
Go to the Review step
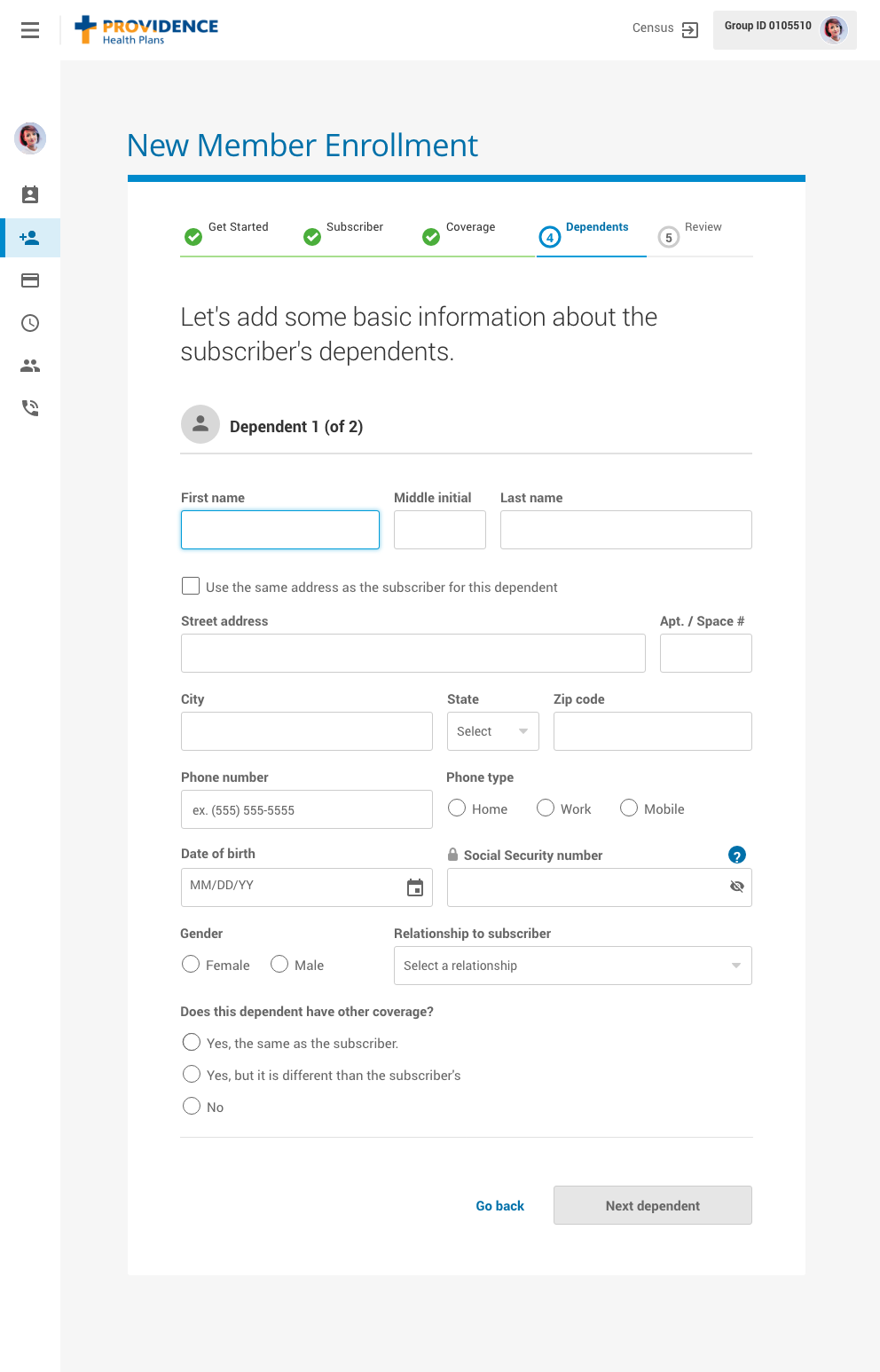coord(703,227)
